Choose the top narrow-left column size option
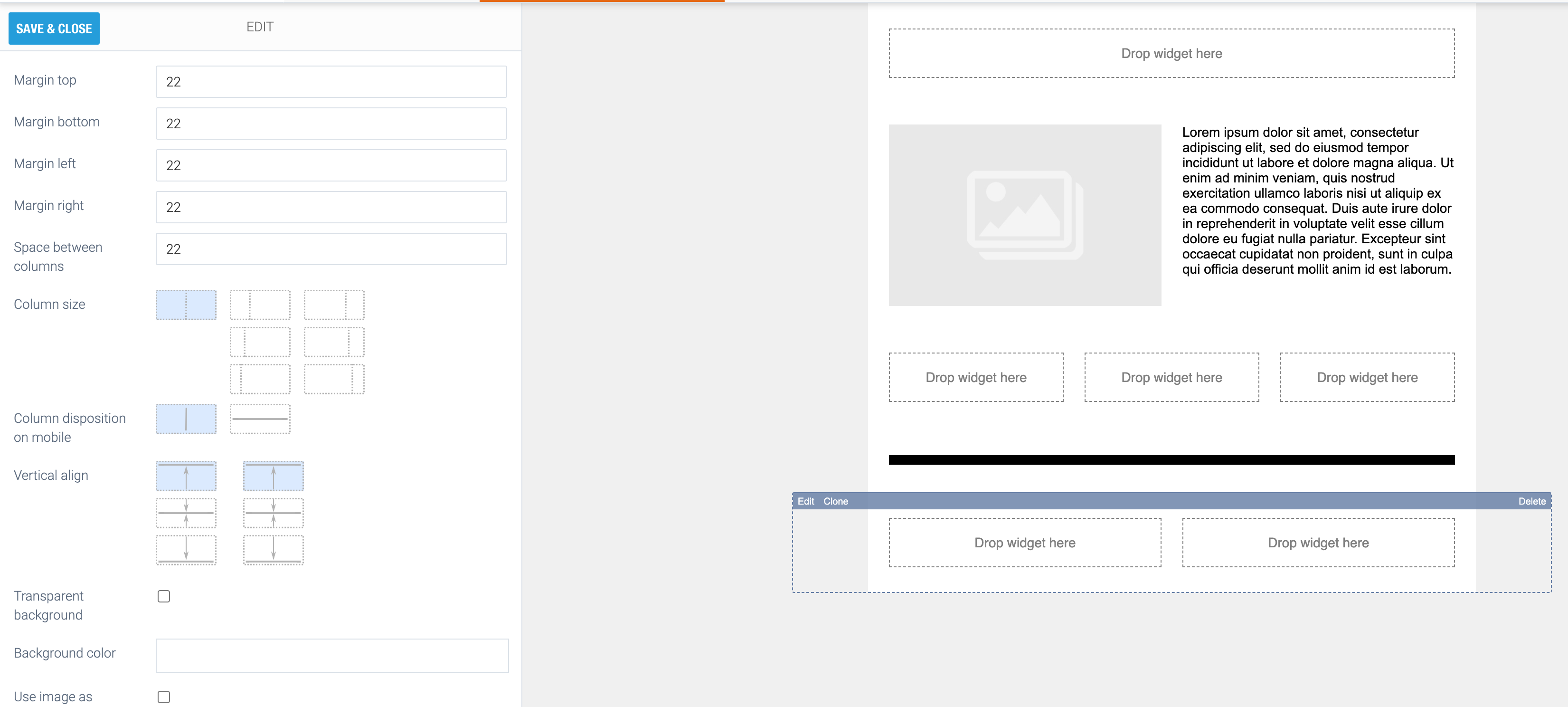Image resolution: width=1568 pixels, height=707 pixels. [260, 305]
